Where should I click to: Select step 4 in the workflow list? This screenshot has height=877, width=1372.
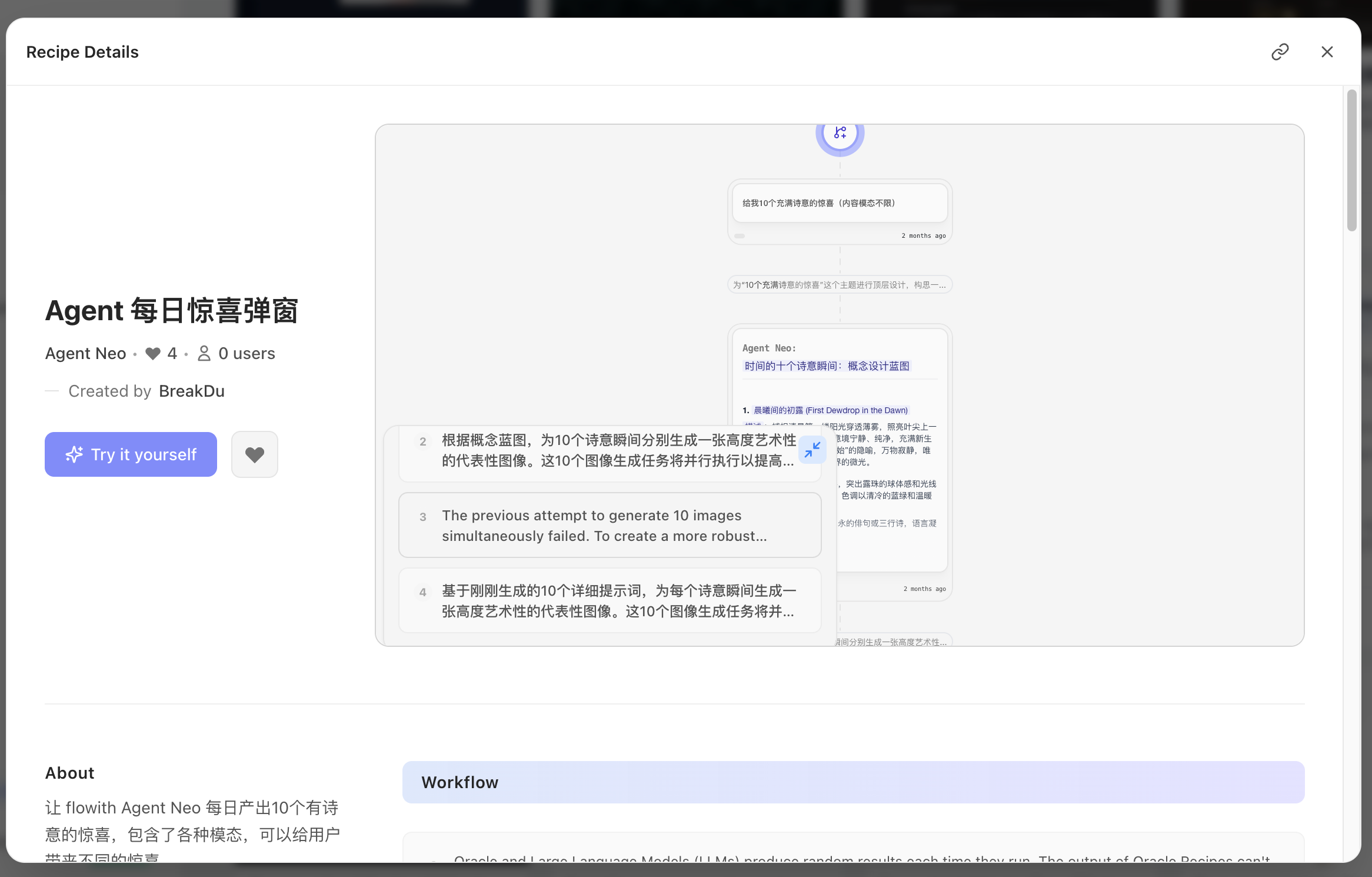pyautogui.click(x=610, y=601)
